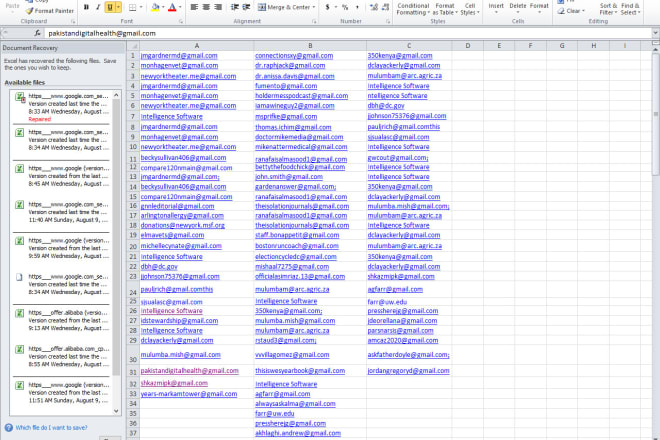Select recovered alibaba file at 8:55 AM
Viewport: 660px width, 440px height.
[x=63, y=357]
